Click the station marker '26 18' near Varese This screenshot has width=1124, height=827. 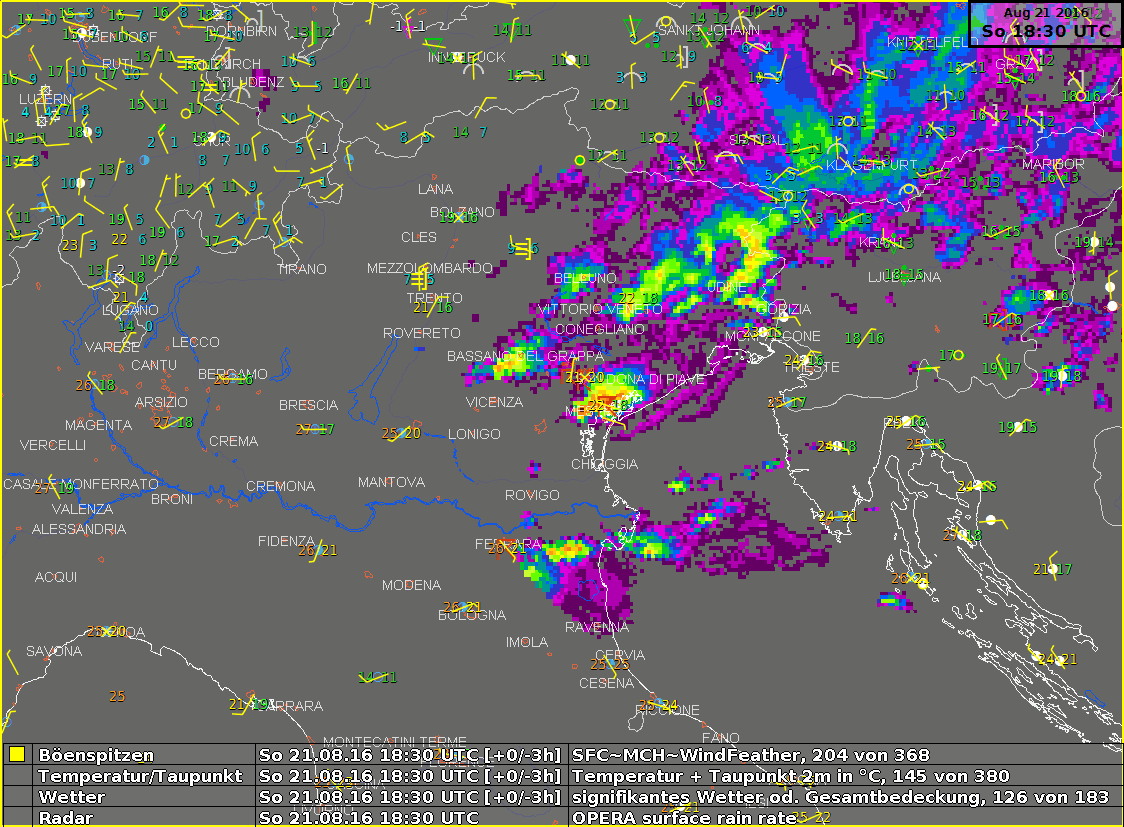tap(95, 385)
